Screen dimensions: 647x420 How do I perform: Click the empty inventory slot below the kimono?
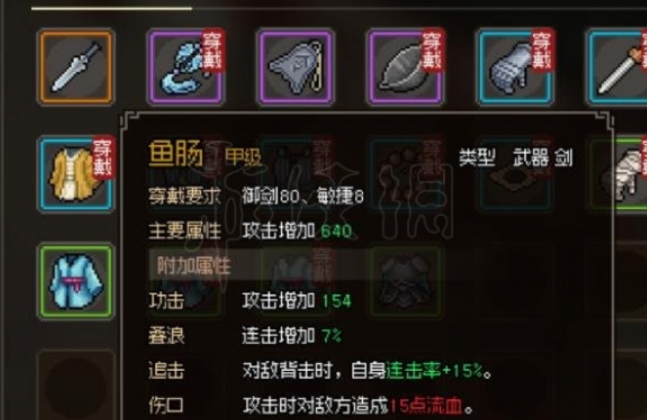point(76,385)
